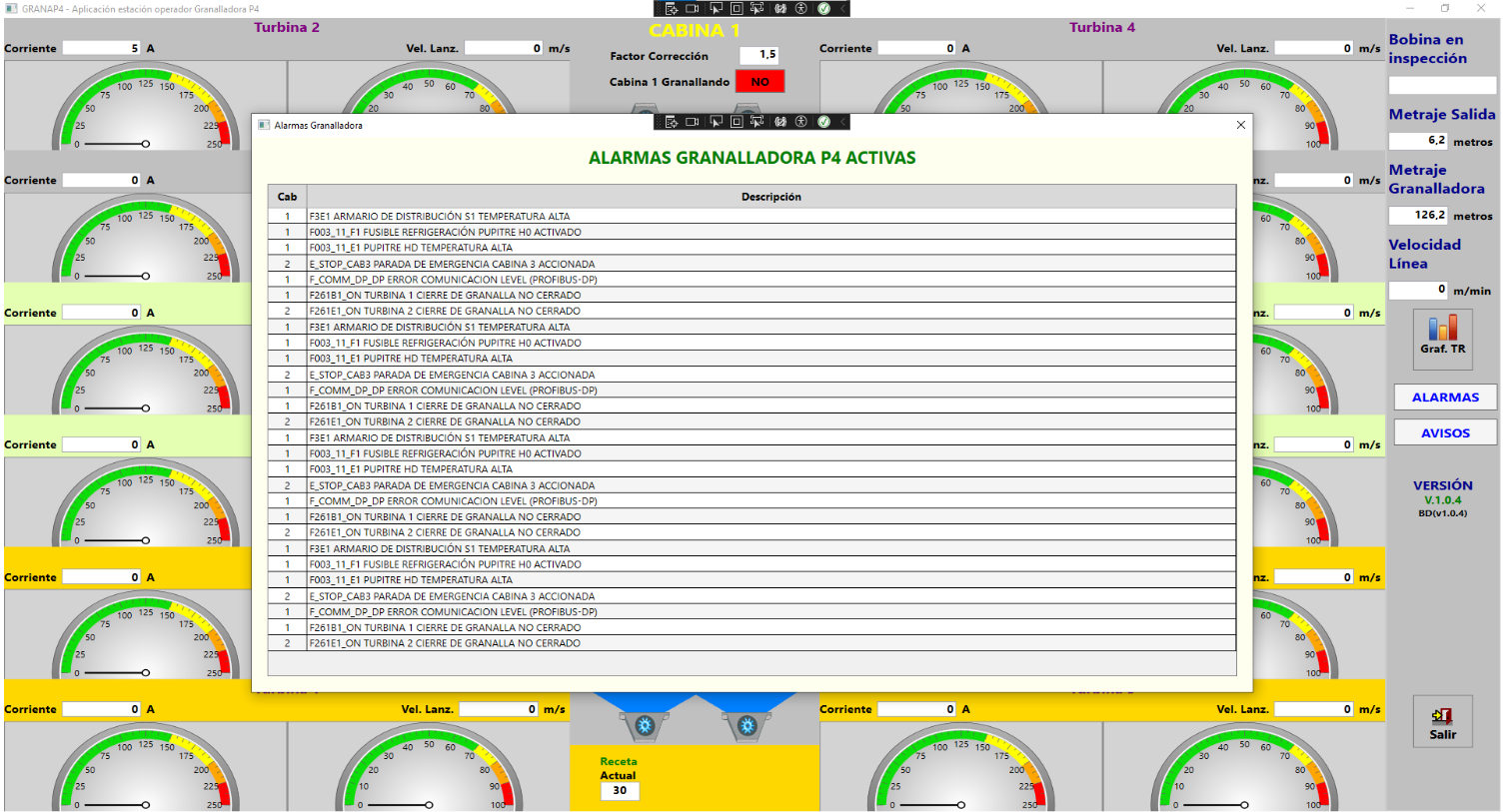This screenshot has height=812, width=1504.
Task: Select Turbina 4 Vel. Lanz. value field
Action: (1315, 48)
